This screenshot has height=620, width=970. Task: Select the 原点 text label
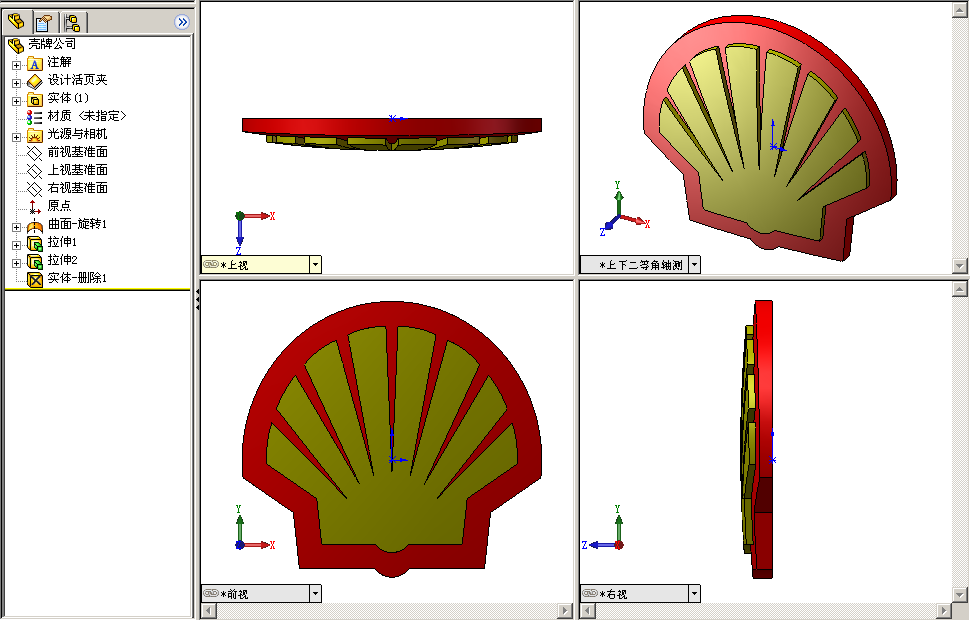pyautogui.click(x=59, y=205)
